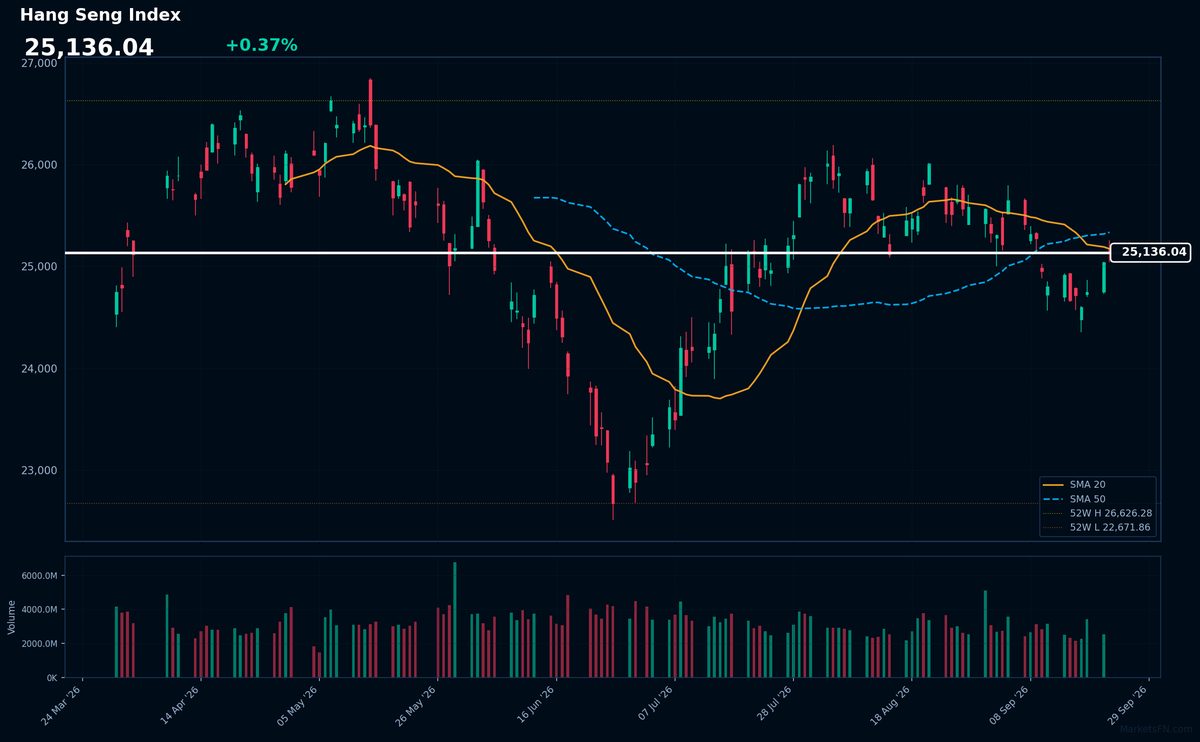Click the 23,000 y-axis label
Image resolution: width=1200 pixels, height=742 pixels.
coord(40,471)
